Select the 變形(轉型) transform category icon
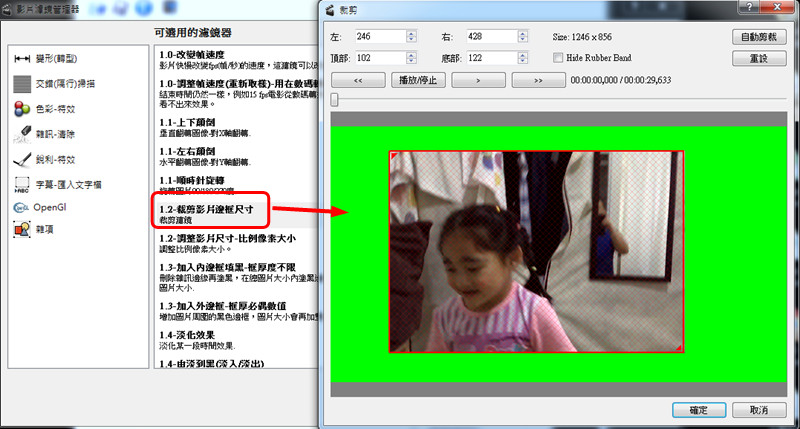Image resolution: width=800 pixels, height=429 pixels. click(22, 59)
